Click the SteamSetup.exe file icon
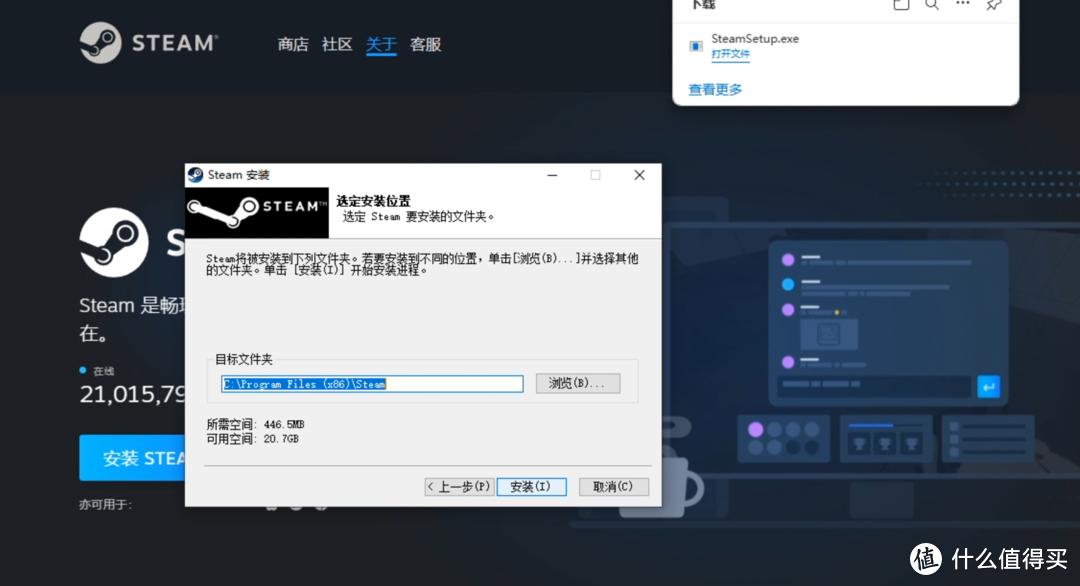 [696, 45]
